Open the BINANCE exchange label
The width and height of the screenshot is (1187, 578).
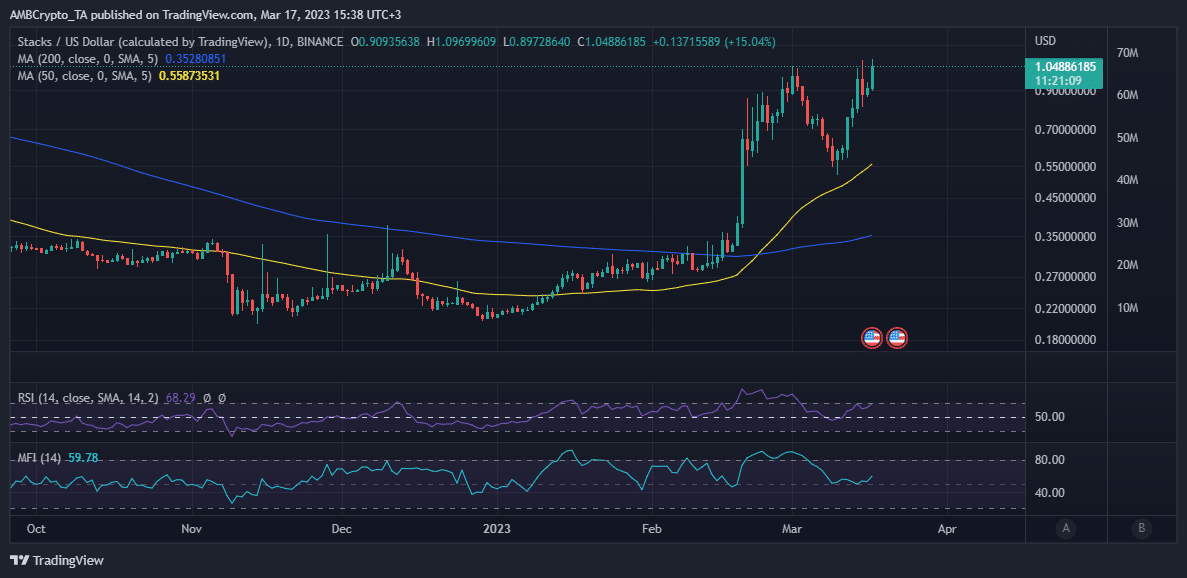pos(319,42)
